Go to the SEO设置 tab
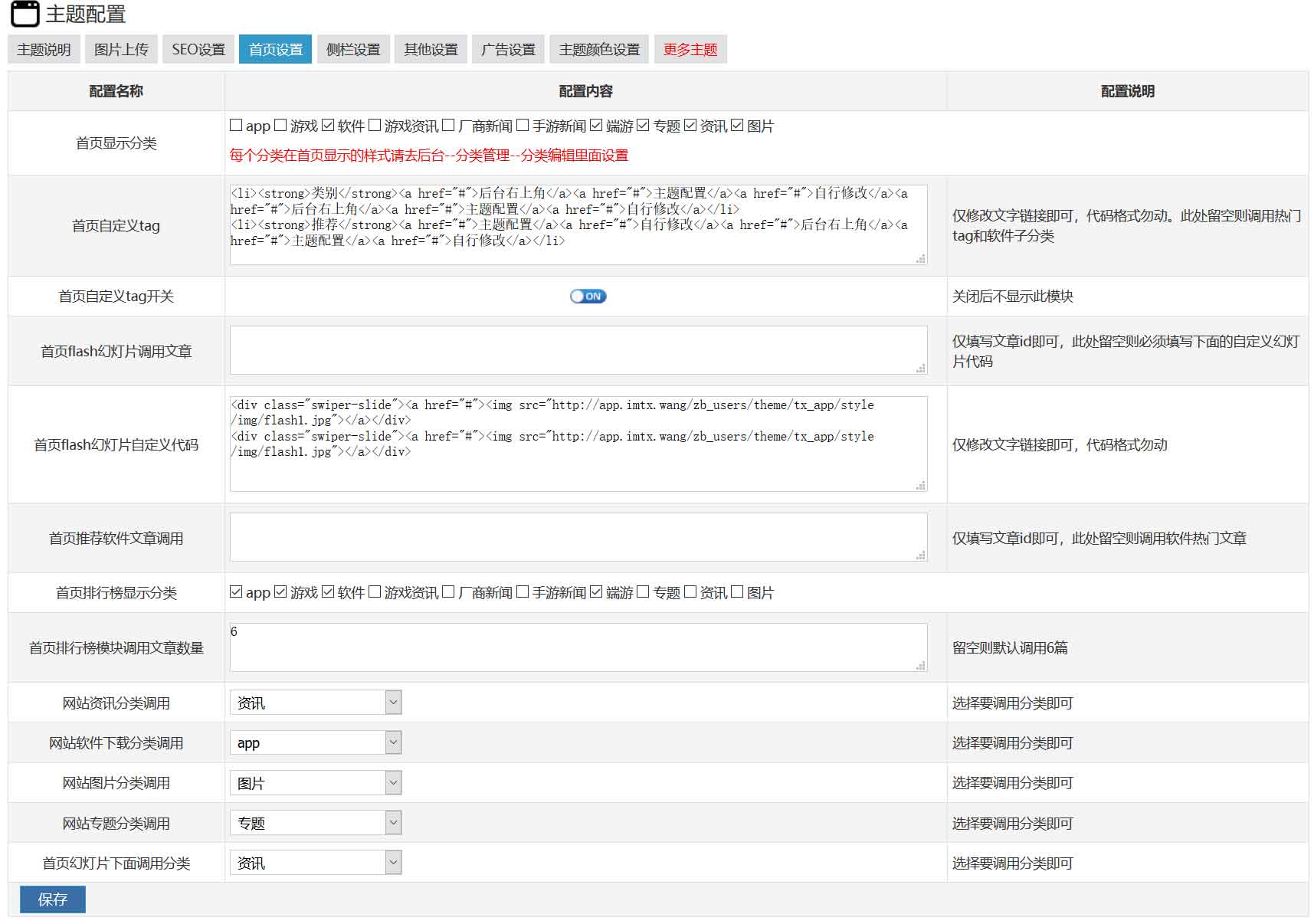Image resolution: width=1314 pixels, height=924 pixels. pos(198,49)
